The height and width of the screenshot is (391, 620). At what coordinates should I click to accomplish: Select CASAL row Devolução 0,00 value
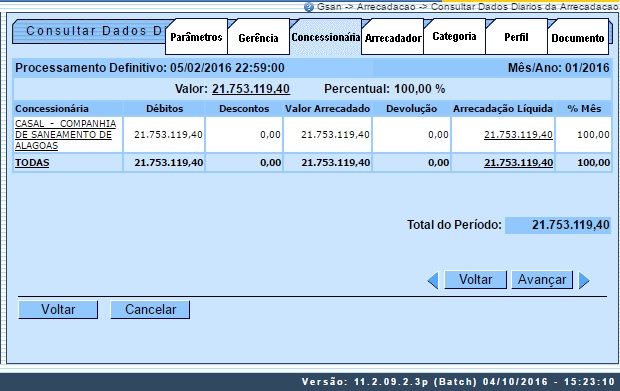tap(438, 135)
